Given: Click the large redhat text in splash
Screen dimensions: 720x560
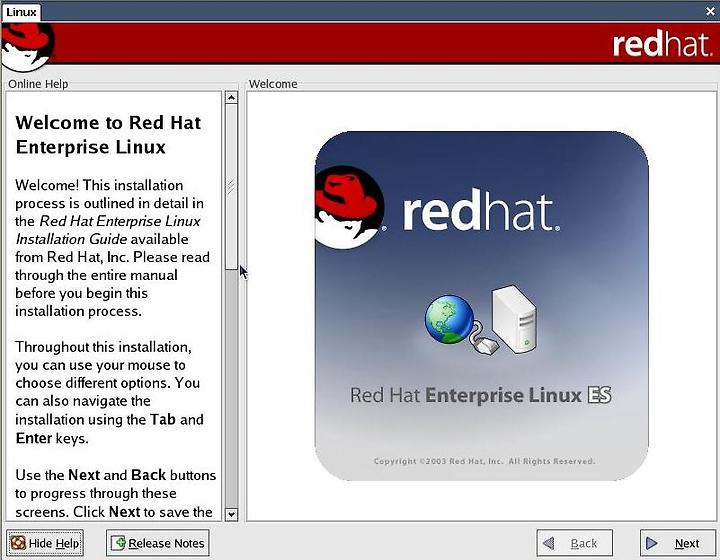Looking at the screenshot, I should (x=481, y=212).
